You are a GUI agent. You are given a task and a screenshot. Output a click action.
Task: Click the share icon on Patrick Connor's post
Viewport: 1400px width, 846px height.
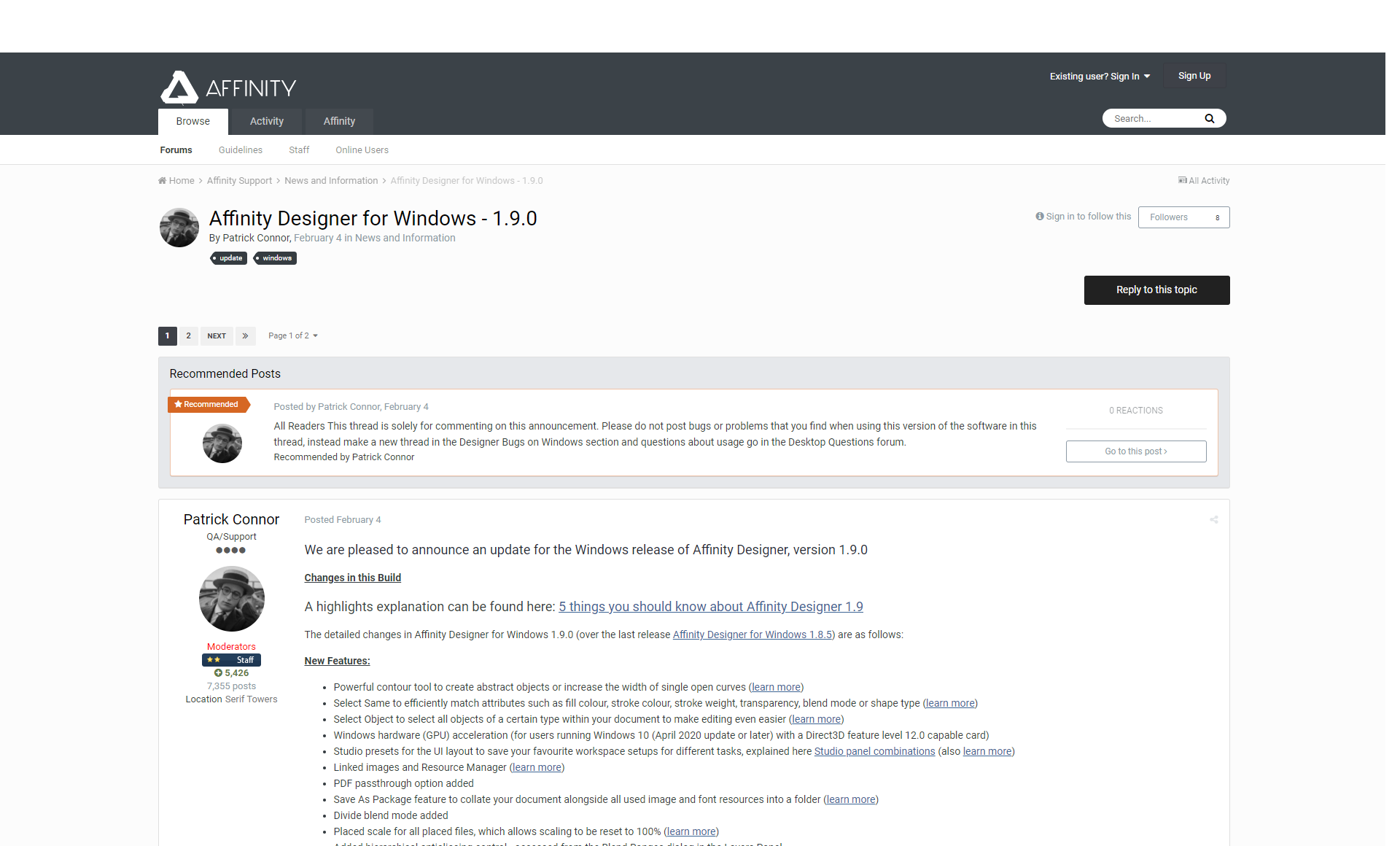[1213, 520]
